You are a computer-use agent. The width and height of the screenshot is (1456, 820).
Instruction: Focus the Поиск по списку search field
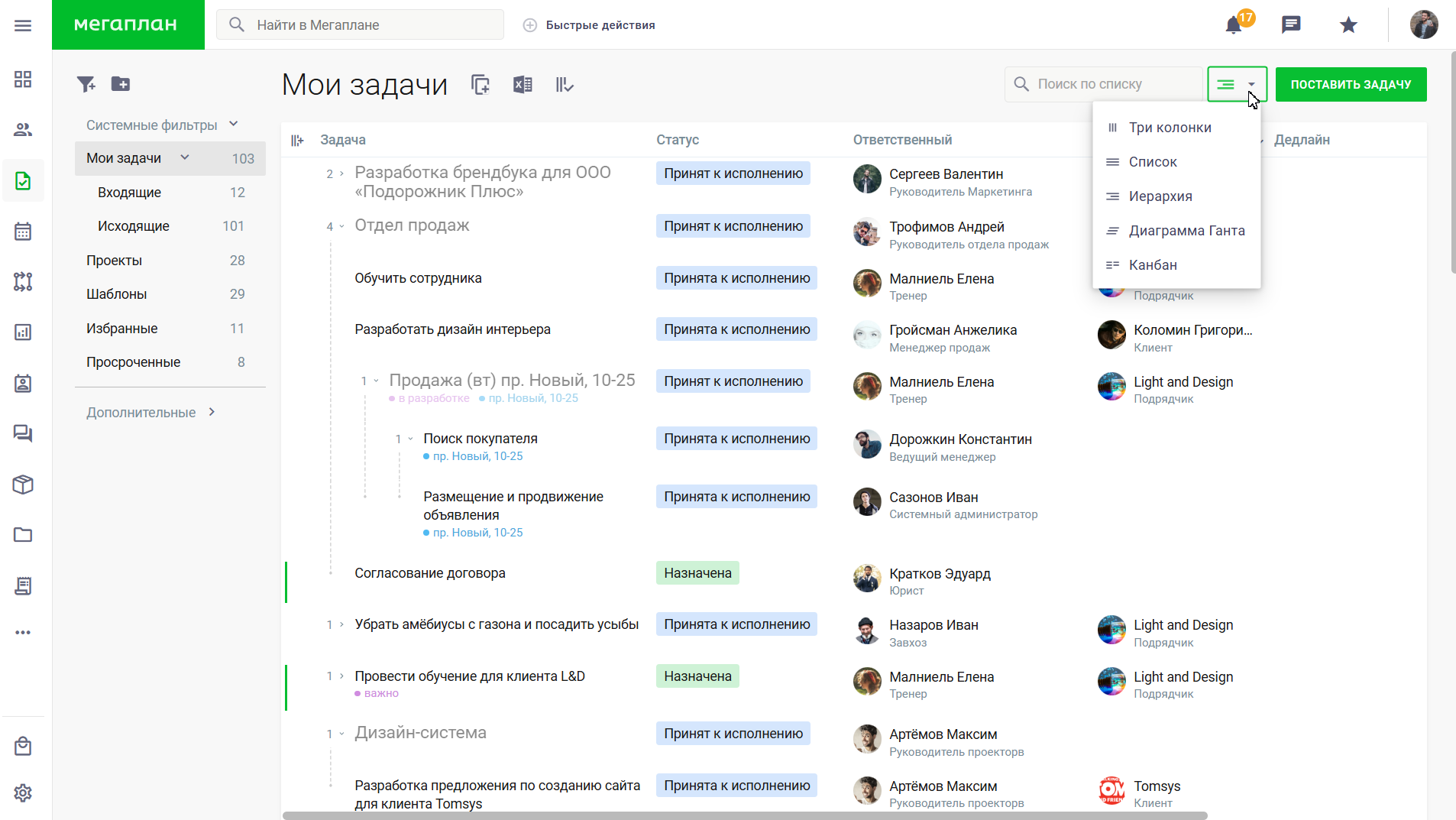(1104, 84)
